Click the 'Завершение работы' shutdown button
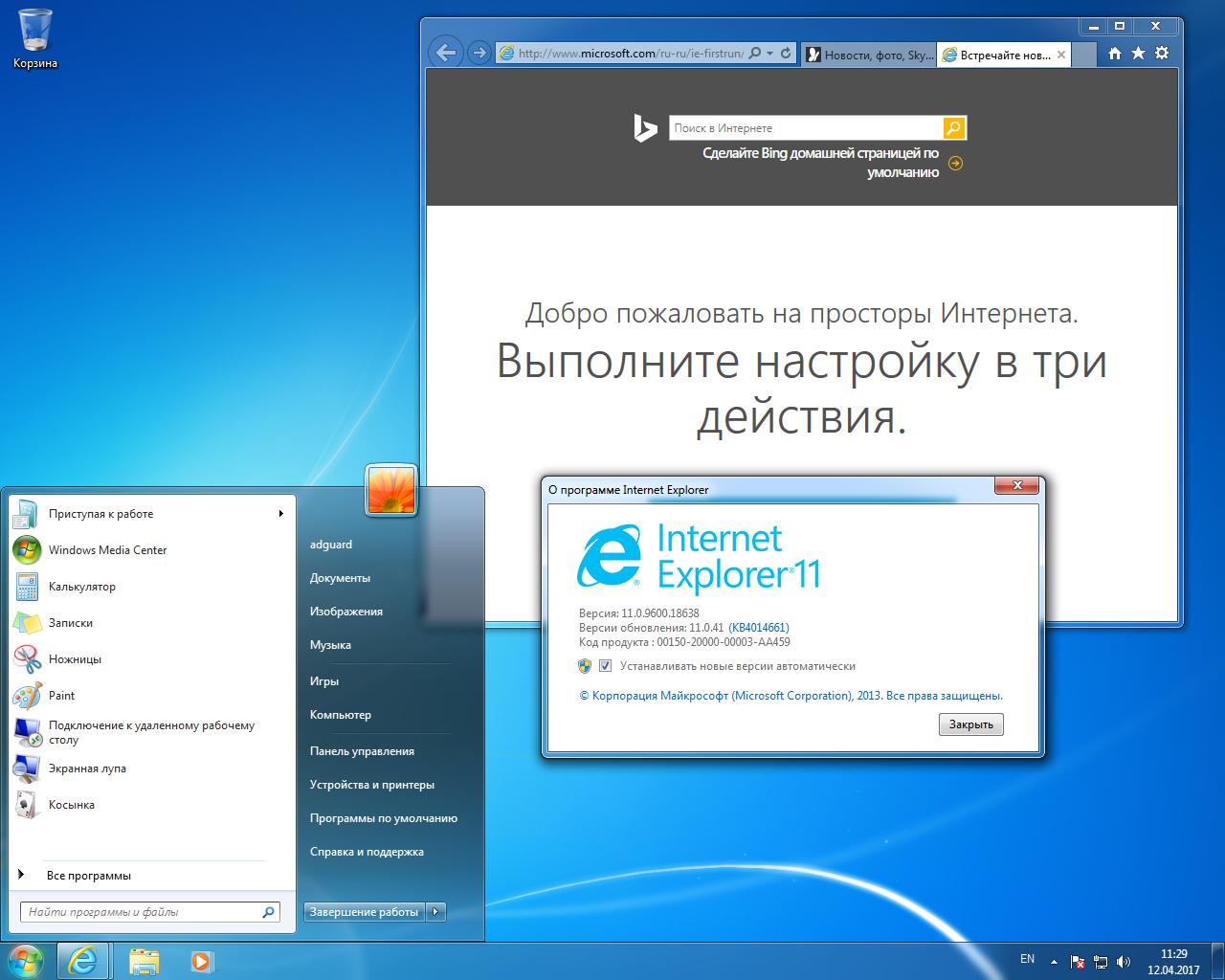 point(364,912)
